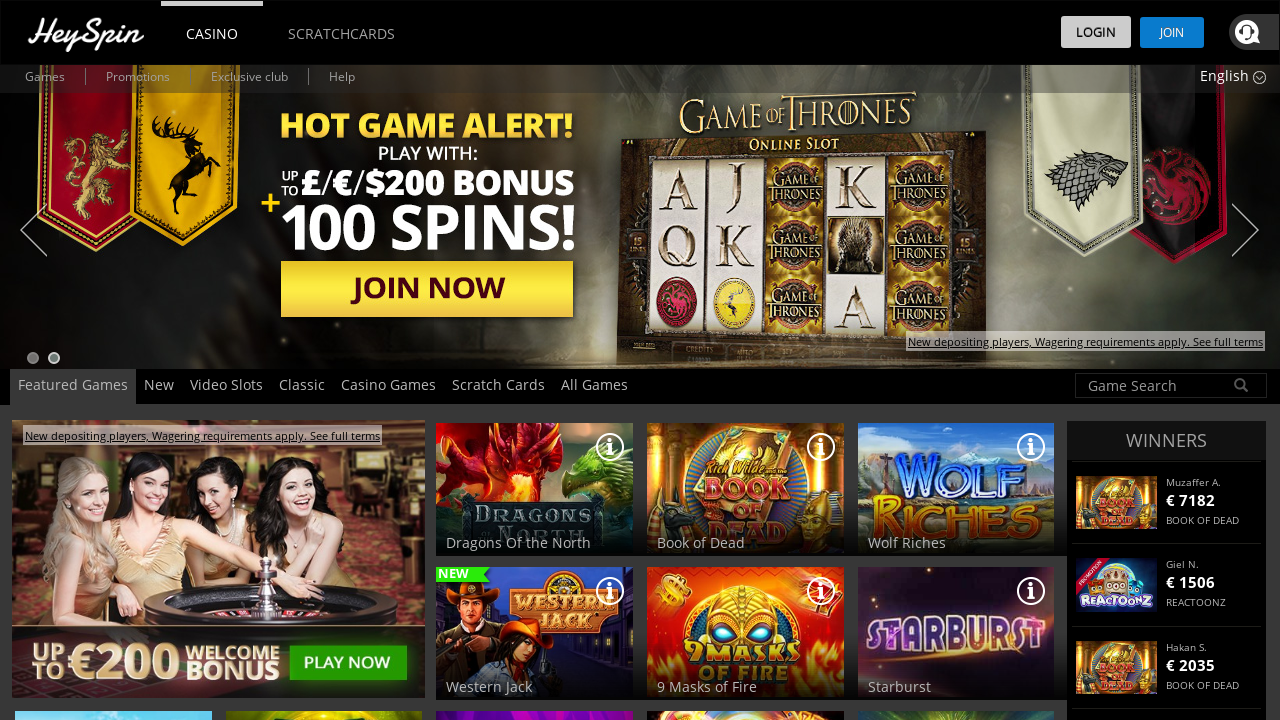Viewport: 1280px width, 720px height.
Task: Open Western Jack game info icon
Action: tap(610, 591)
